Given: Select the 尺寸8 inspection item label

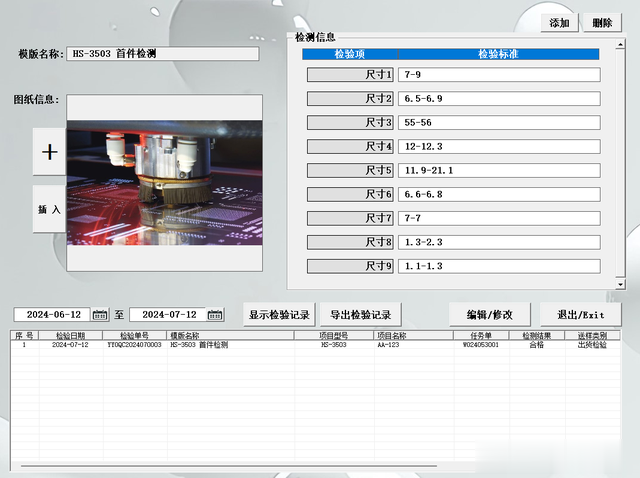Looking at the screenshot, I should [350, 242].
